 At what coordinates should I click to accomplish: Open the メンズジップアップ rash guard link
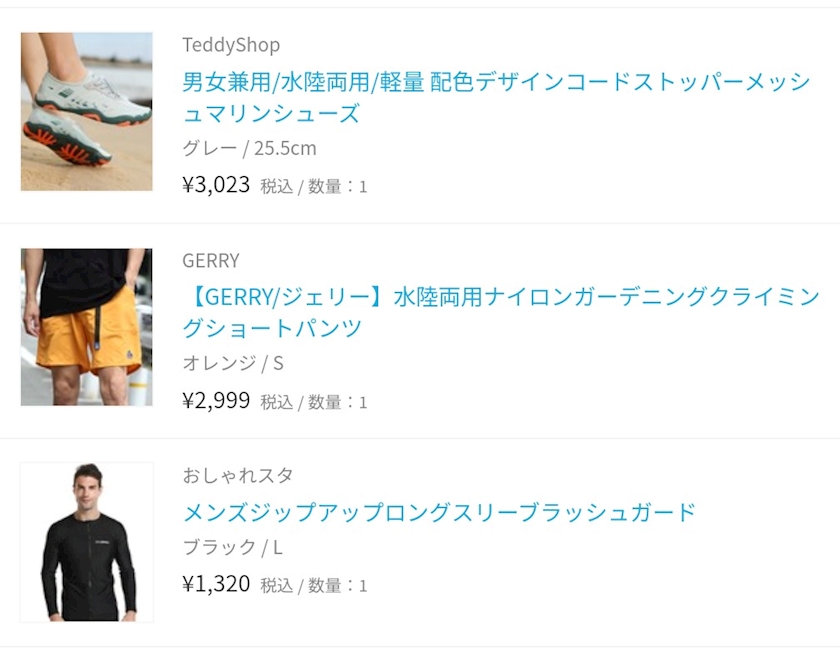(x=439, y=513)
